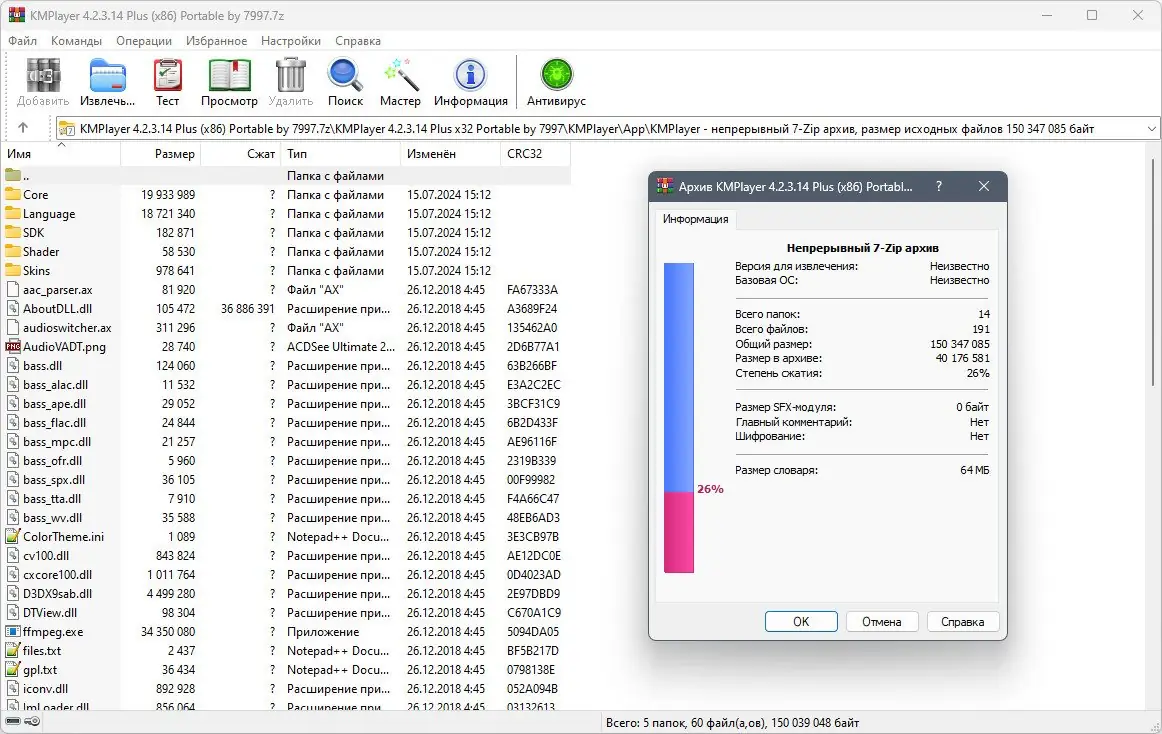Click the Отмена button
This screenshot has width=1162, height=734.
click(882, 621)
